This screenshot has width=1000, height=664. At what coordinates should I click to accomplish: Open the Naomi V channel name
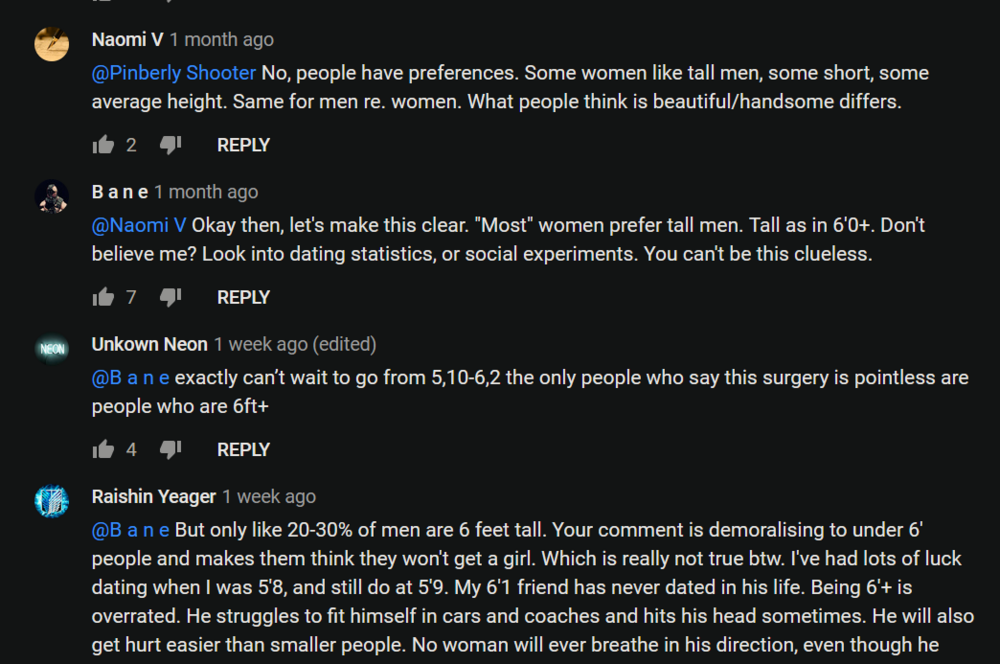pos(127,40)
